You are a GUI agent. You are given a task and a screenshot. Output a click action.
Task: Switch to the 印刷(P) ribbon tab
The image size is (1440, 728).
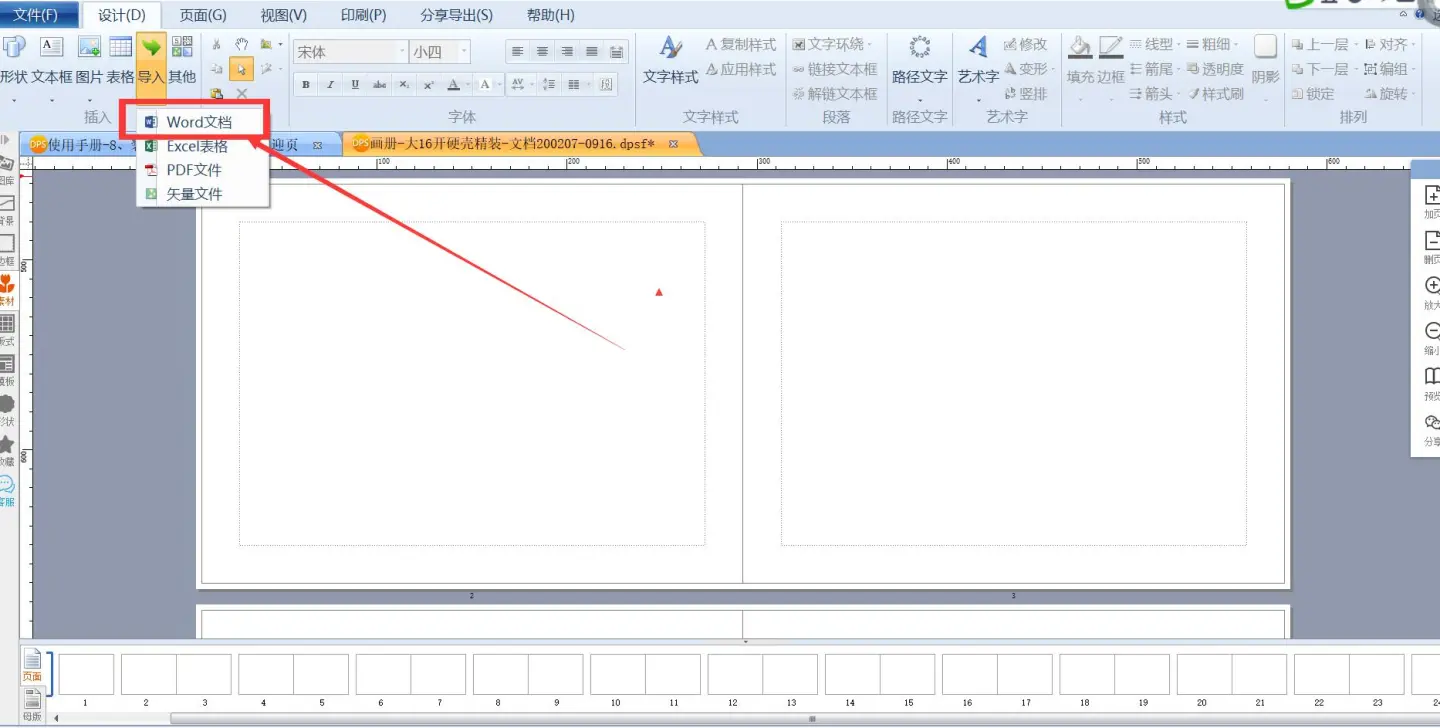tap(363, 15)
